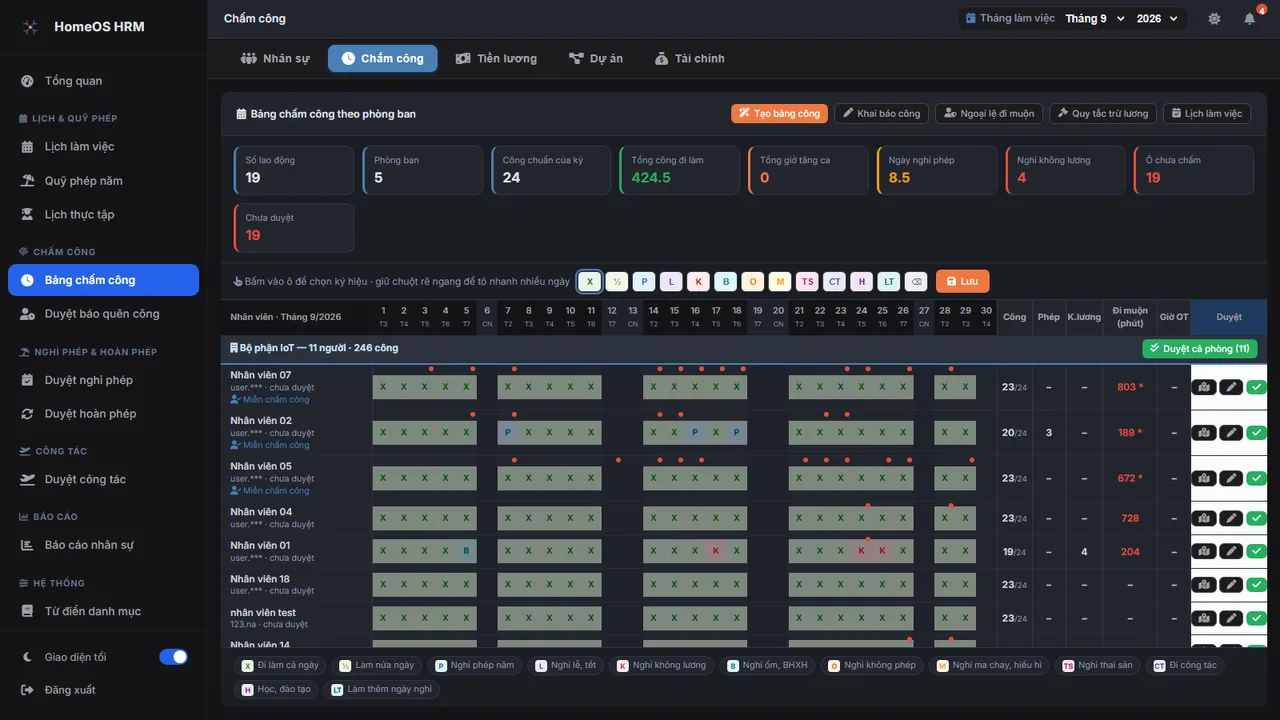This screenshot has width=1280, height=720.
Task: Toggle the Giao diện tối switch
Action: point(173,657)
